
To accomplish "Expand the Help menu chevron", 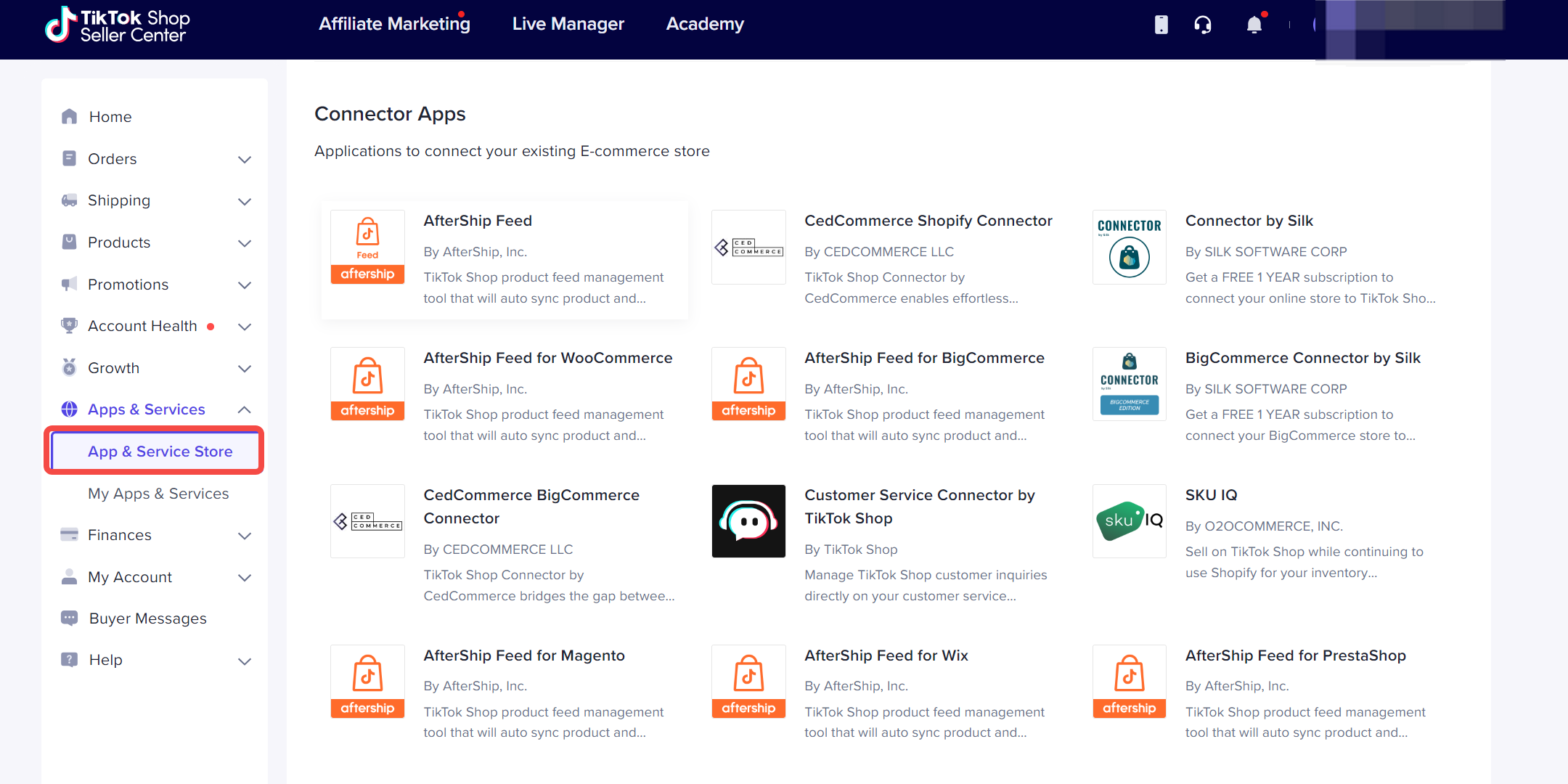I will (x=245, y=661).
